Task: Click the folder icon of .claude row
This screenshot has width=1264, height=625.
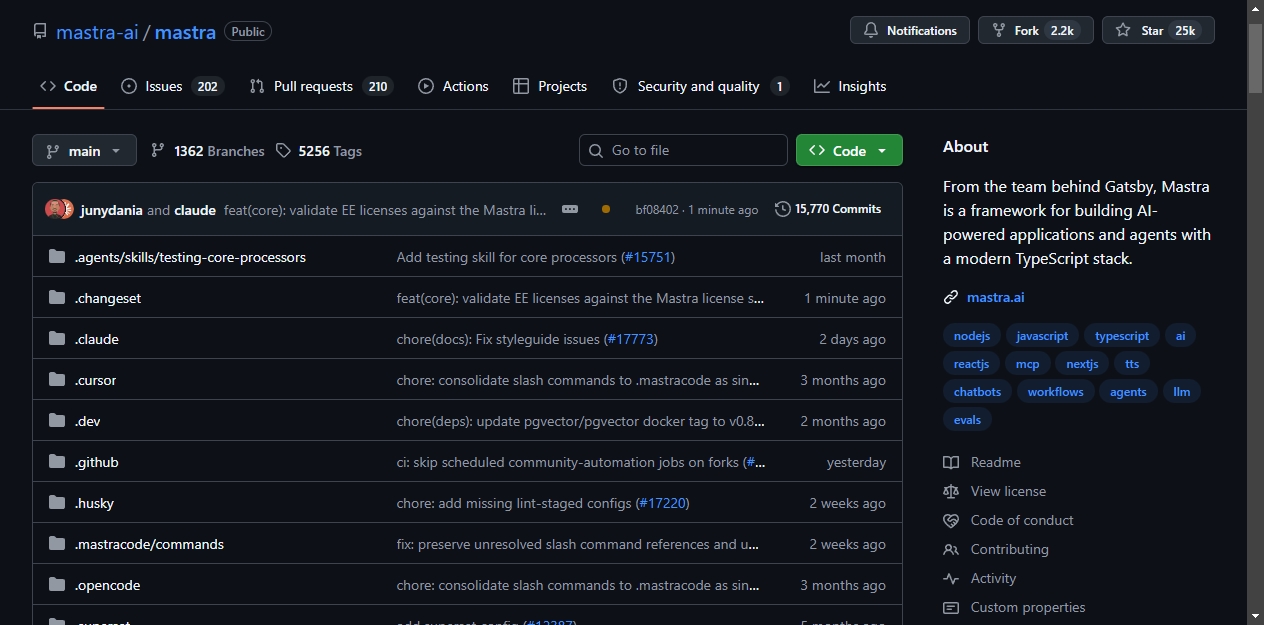Action: [x=57, y=339]
